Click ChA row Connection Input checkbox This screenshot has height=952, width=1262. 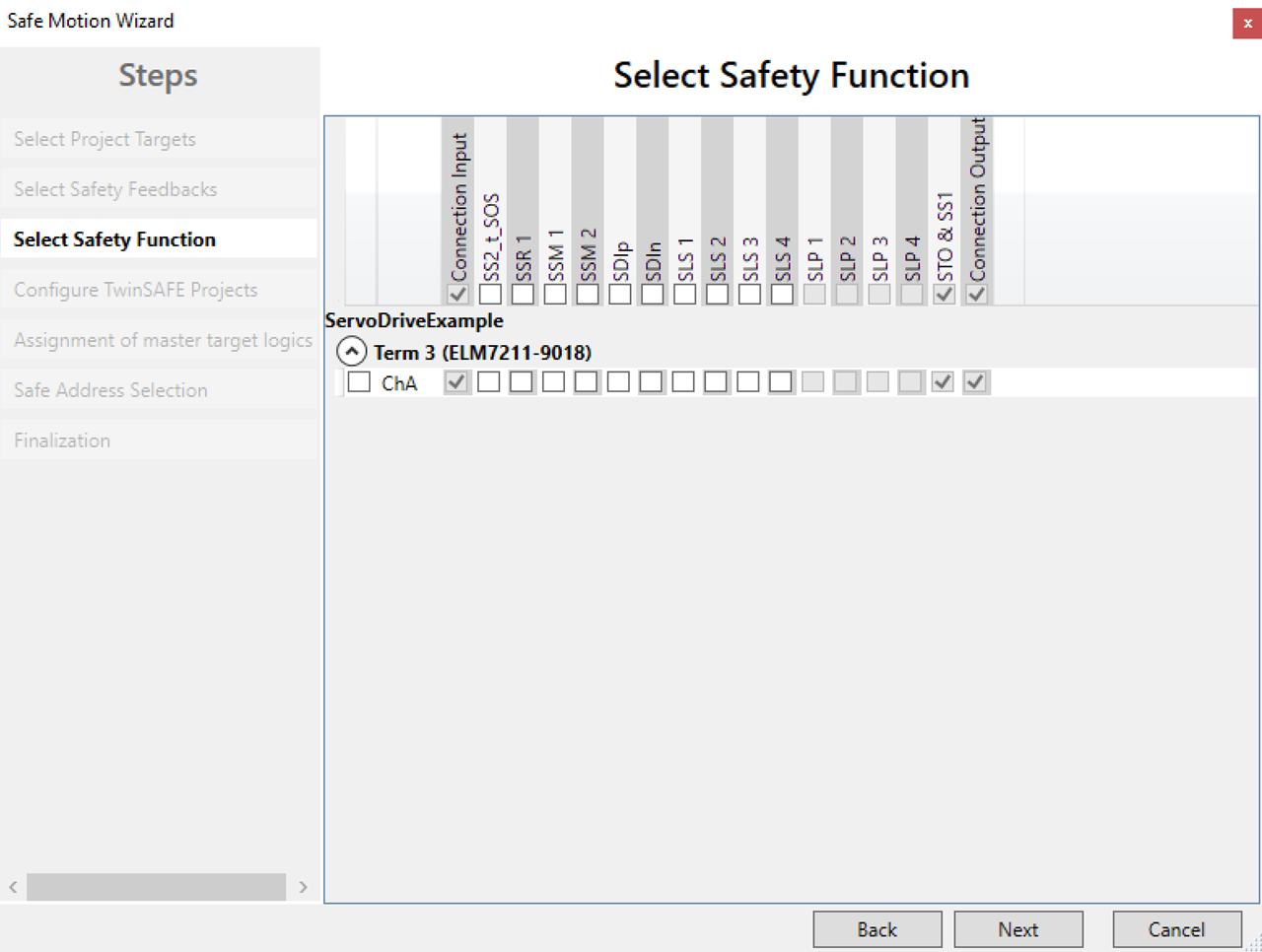click(x=456, y=381)
